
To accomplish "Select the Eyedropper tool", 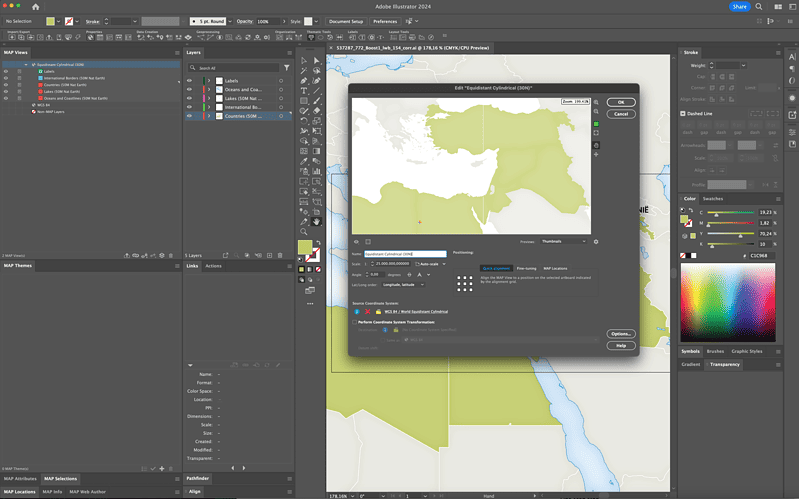I will (x=304, y=161).
